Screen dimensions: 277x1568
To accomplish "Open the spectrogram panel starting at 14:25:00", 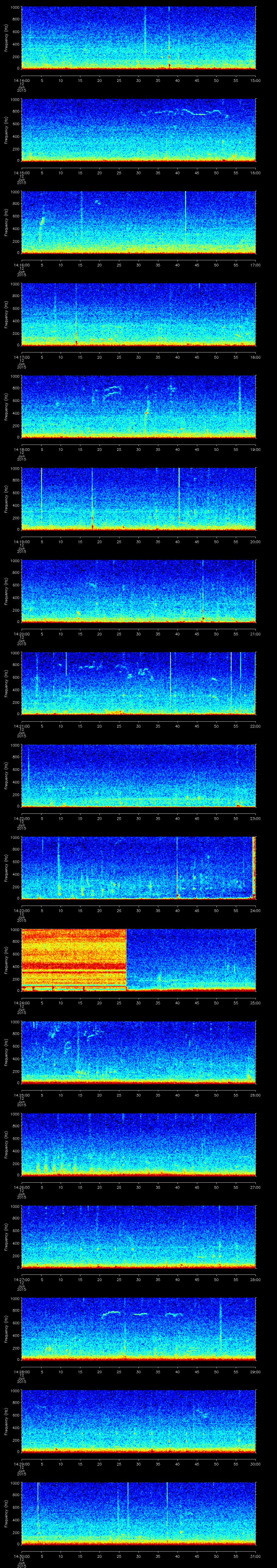I will click(138, 1052).
